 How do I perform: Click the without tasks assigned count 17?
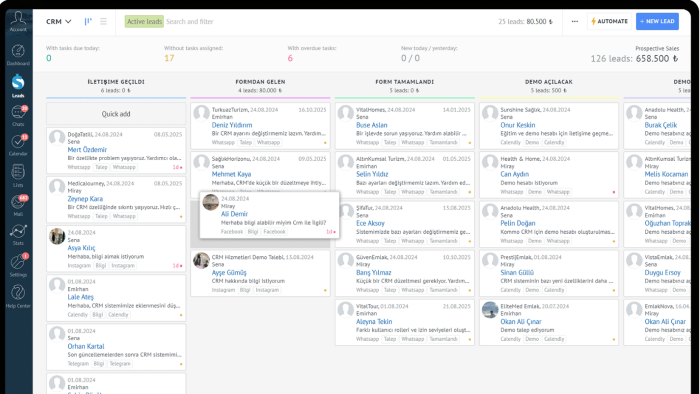point(169,58)
